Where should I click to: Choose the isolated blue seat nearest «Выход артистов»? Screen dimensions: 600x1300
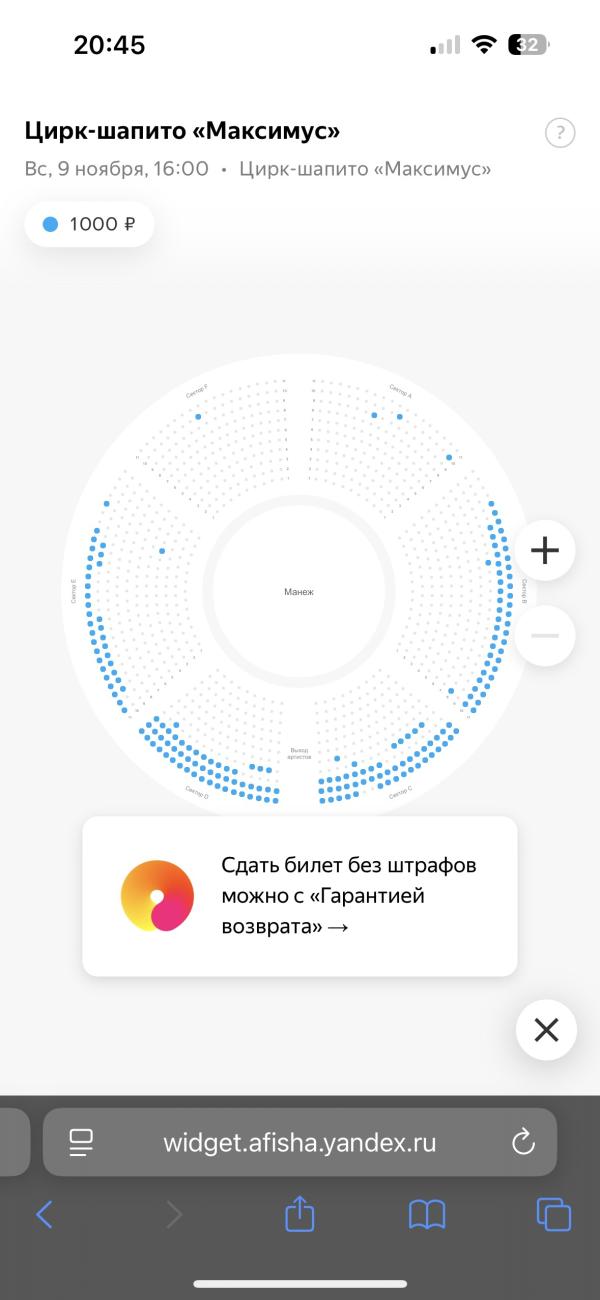pos(337,759)
